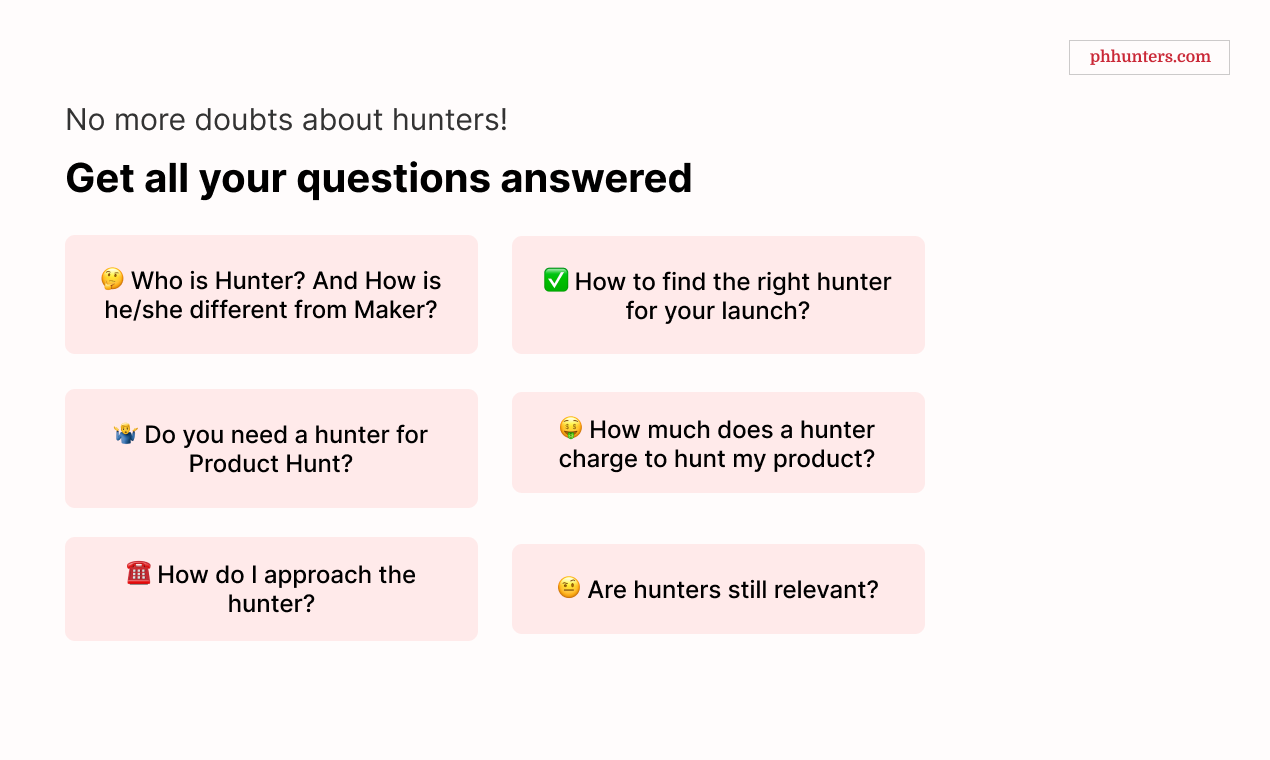Click the 'hunter?' text in approach card
Viewport: 1270px width, 760px height.
[271, 604]
